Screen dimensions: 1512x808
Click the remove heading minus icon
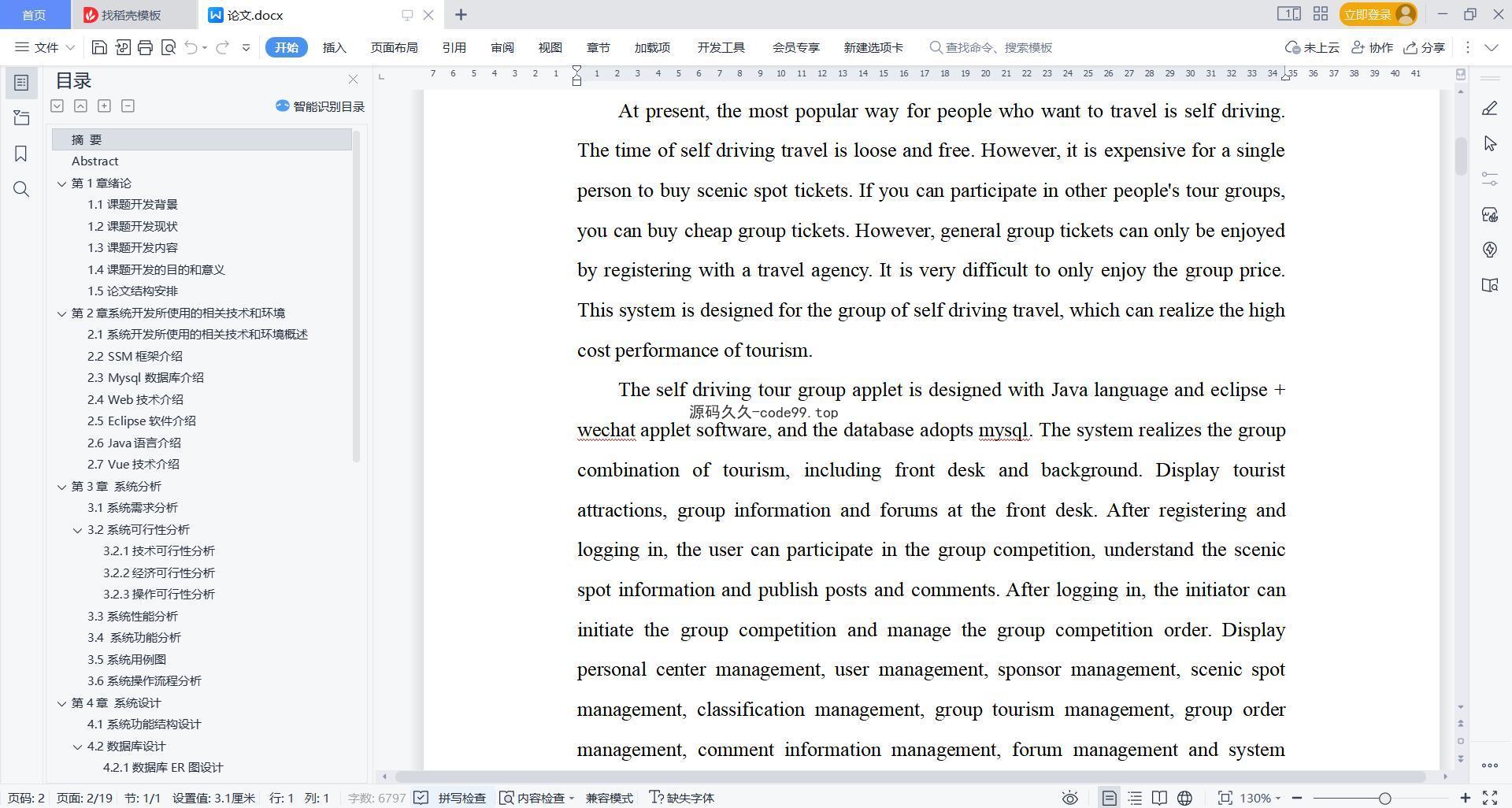128,106
